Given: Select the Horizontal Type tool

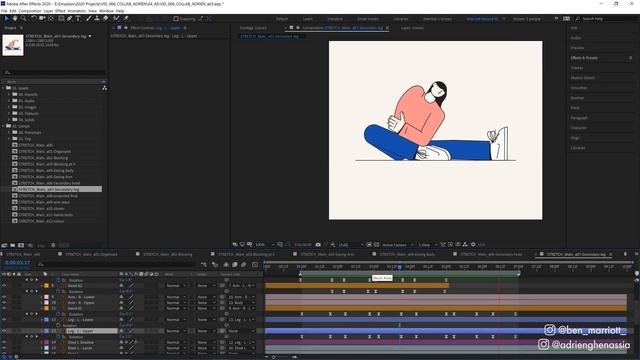Looking at the screenshot, I should pos(78,18).
